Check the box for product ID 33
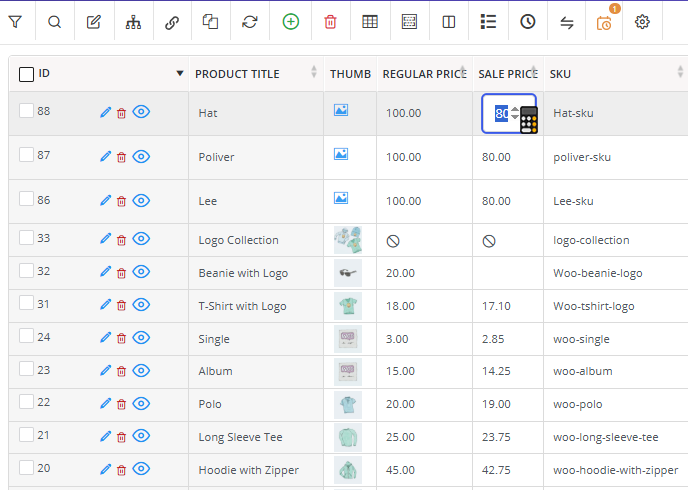The image size is (688, 490). click(x=26, y=237)
